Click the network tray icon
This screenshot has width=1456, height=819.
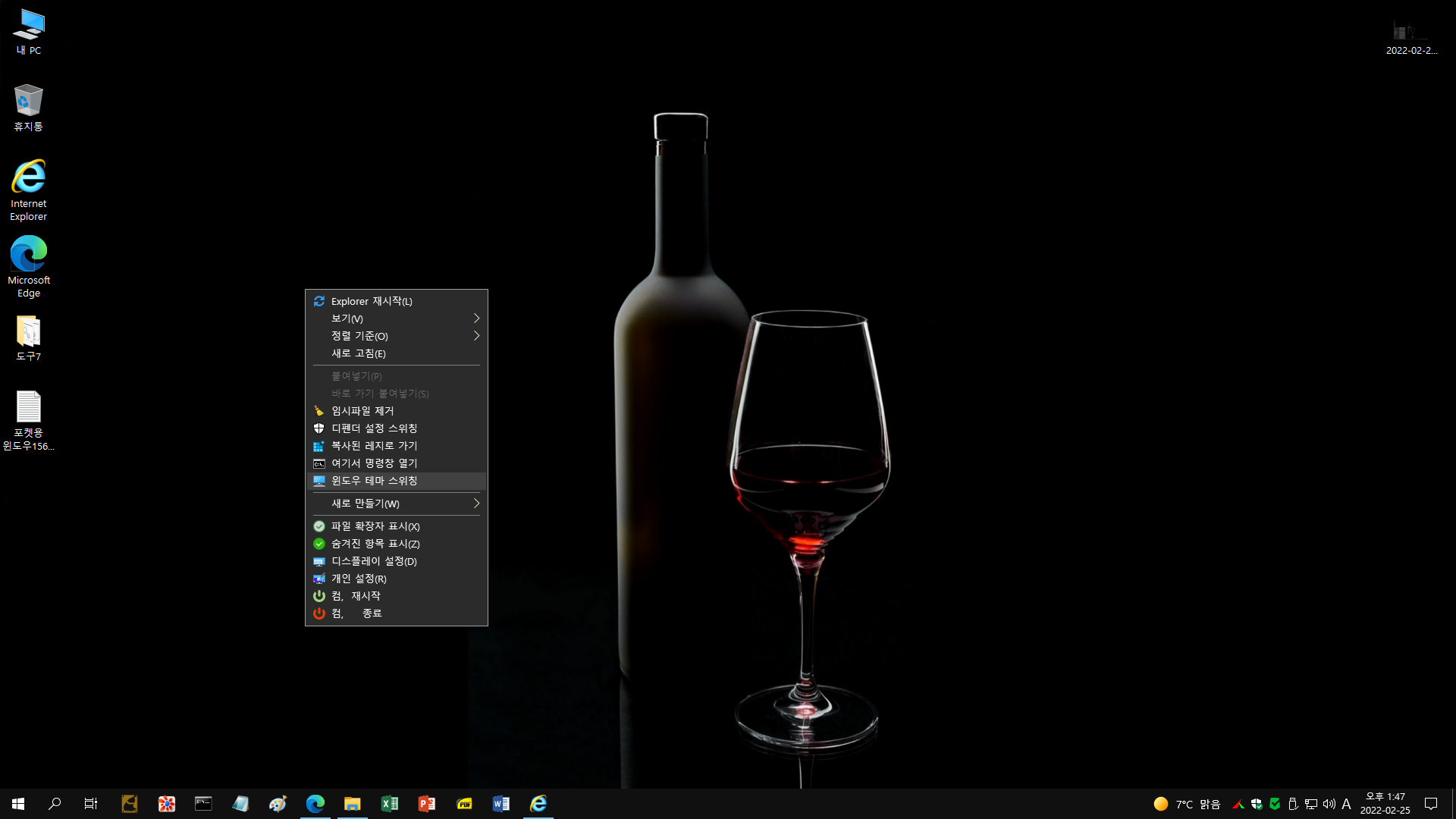pos(1311,804)
